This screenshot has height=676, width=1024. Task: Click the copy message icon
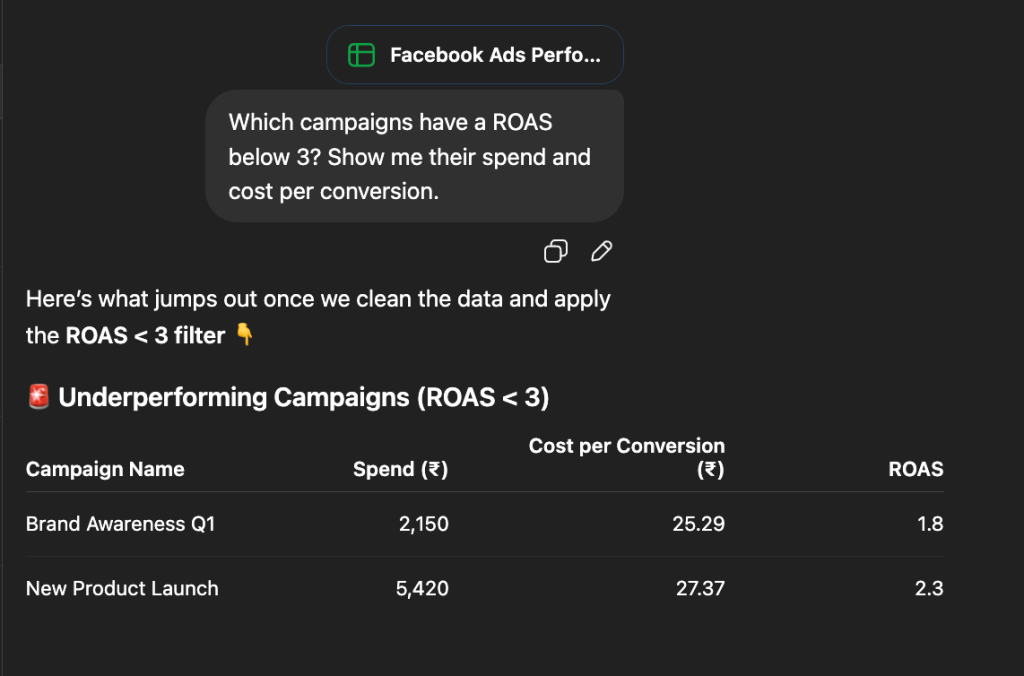[x=556, y=251]
